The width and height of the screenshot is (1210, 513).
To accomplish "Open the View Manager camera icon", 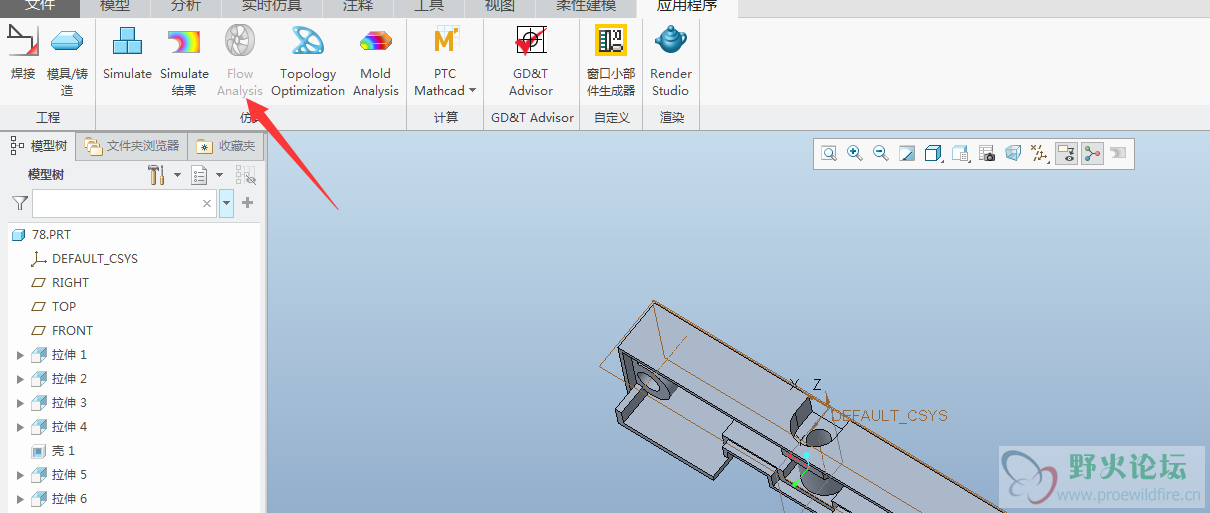I will [987, 153].
